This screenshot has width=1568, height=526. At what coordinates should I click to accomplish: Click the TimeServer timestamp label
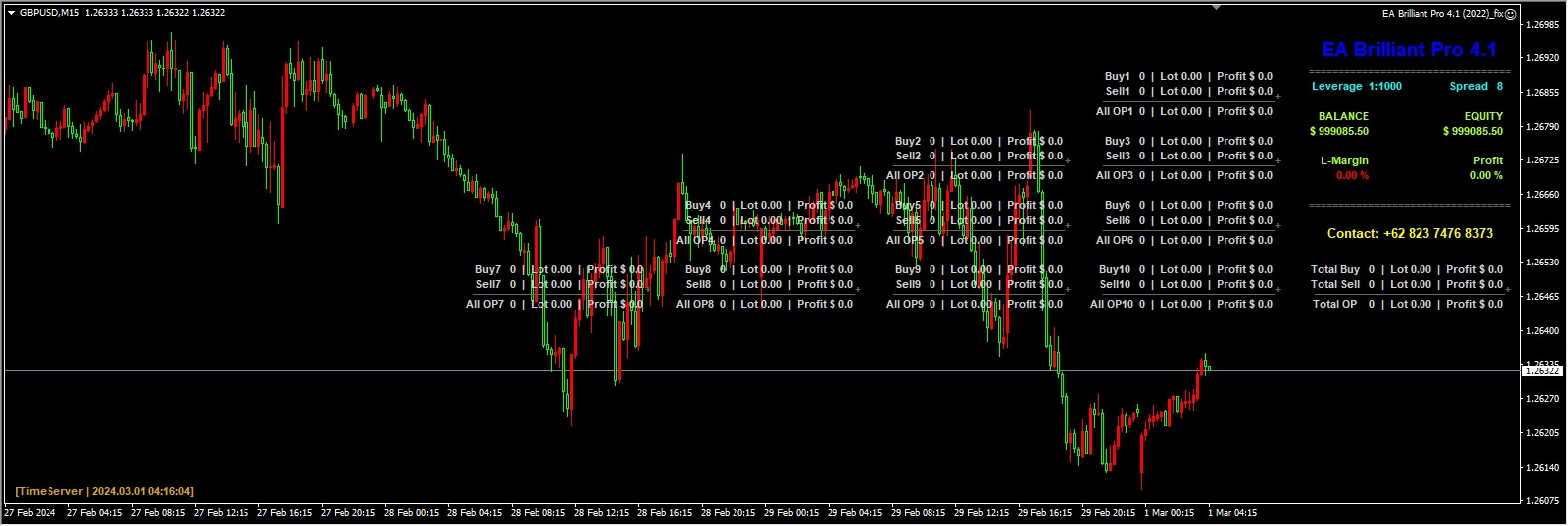tap(105, 491)
